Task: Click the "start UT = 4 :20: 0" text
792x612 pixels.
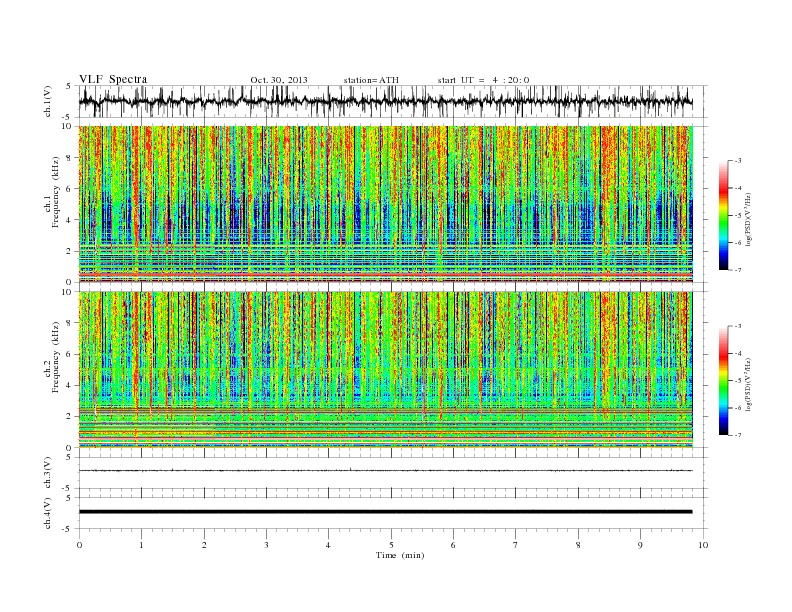Action: pos(483,80)
